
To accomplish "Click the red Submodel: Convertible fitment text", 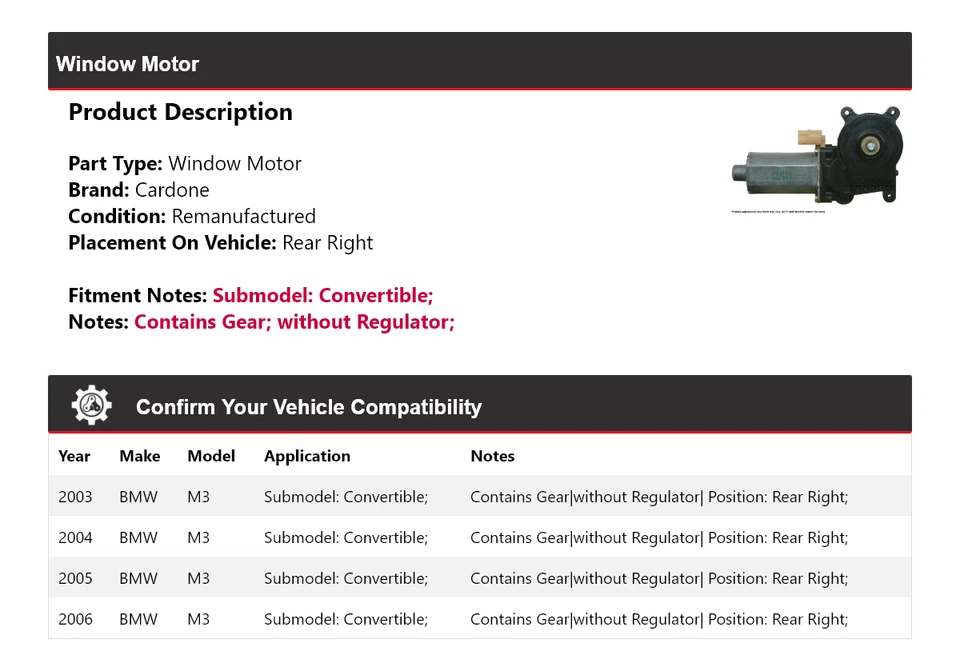I will [x=322, y=296].
